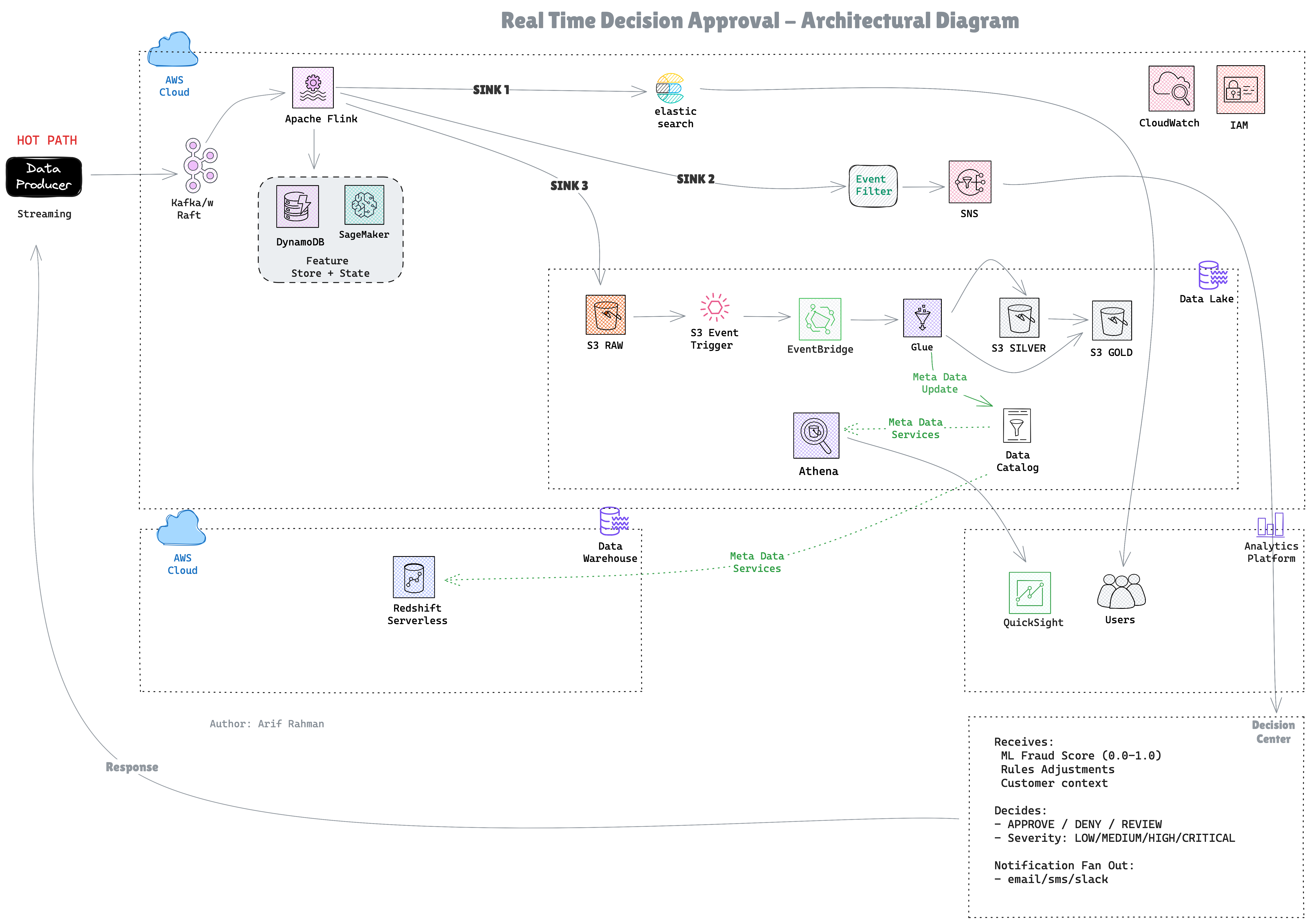Click the CloudWatch icon
This screenshot has height=924, width=1311.
[x=1171, y=89]
